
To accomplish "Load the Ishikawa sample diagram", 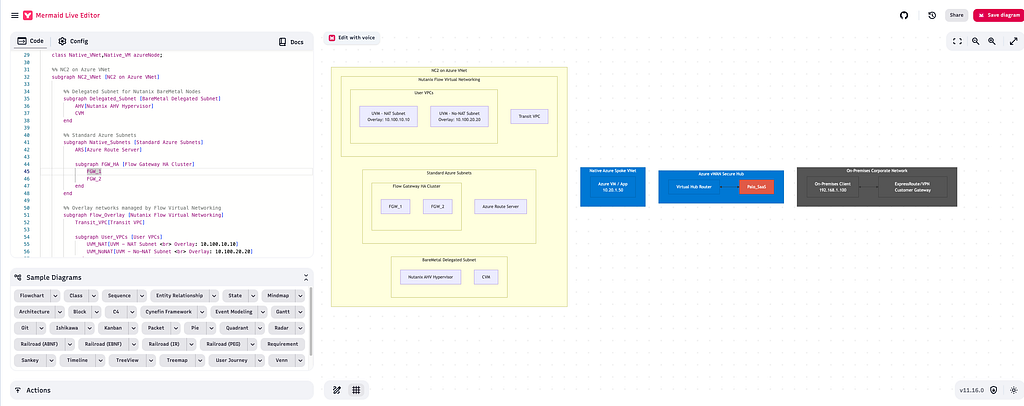I will click(x=67, y=328).
